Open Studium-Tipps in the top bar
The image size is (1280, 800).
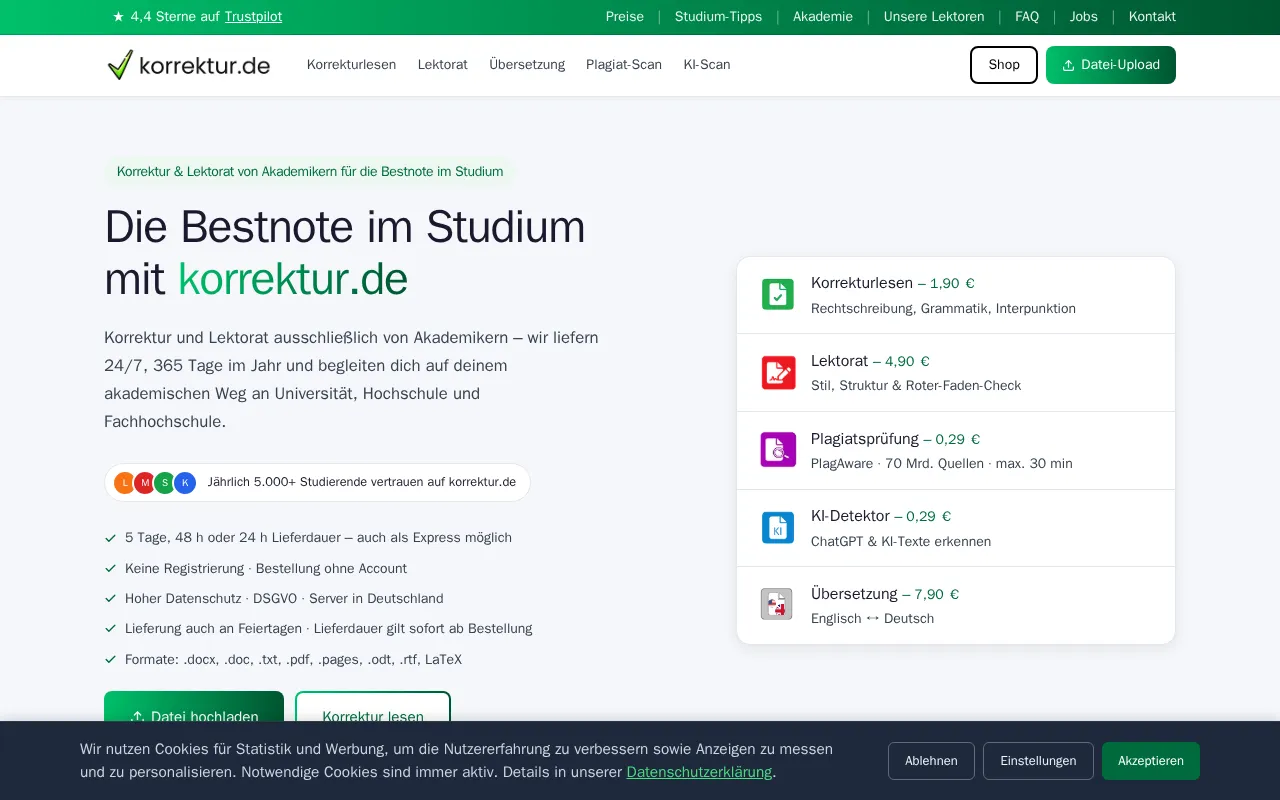pos(718,16)
